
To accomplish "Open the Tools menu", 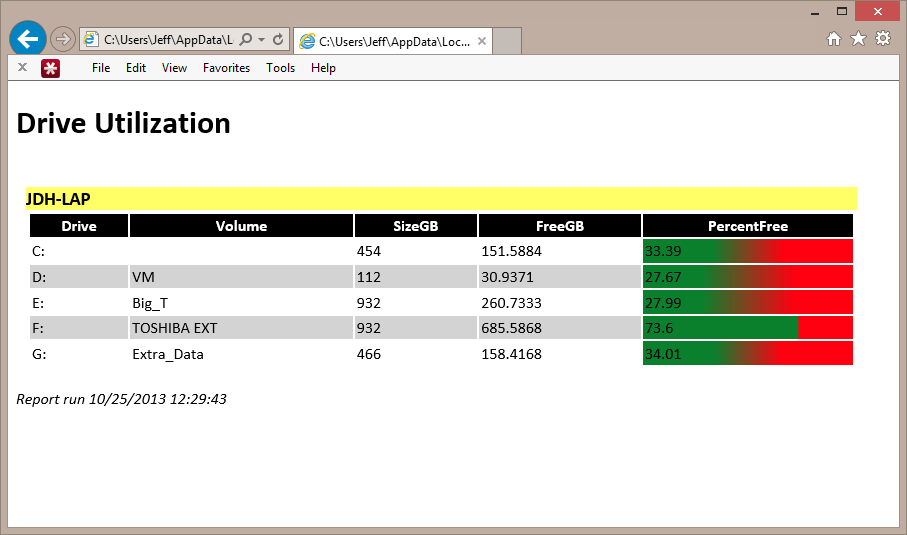I will point(281,68).
